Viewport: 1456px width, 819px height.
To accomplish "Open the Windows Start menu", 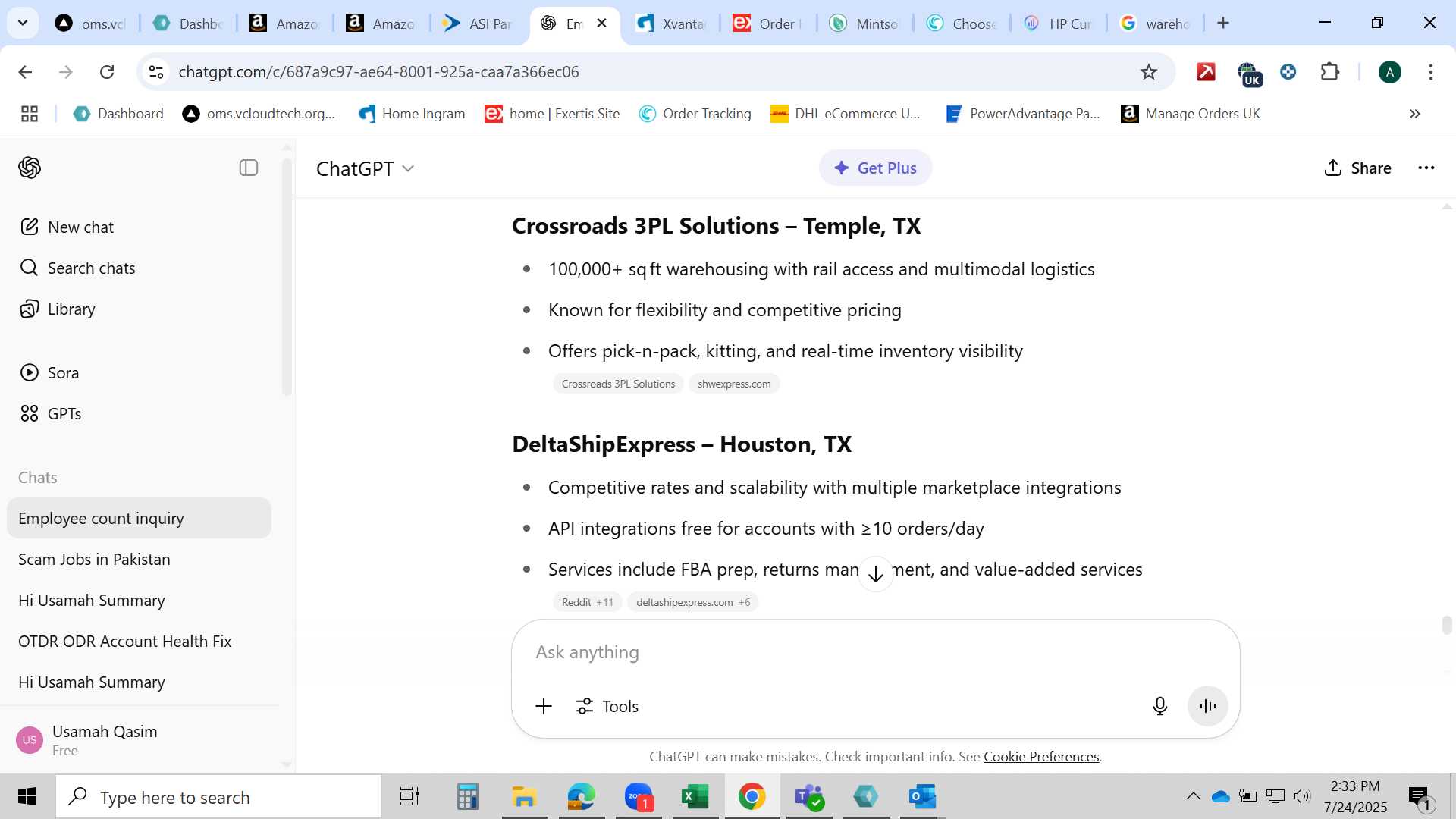I will tap(27, 797).
